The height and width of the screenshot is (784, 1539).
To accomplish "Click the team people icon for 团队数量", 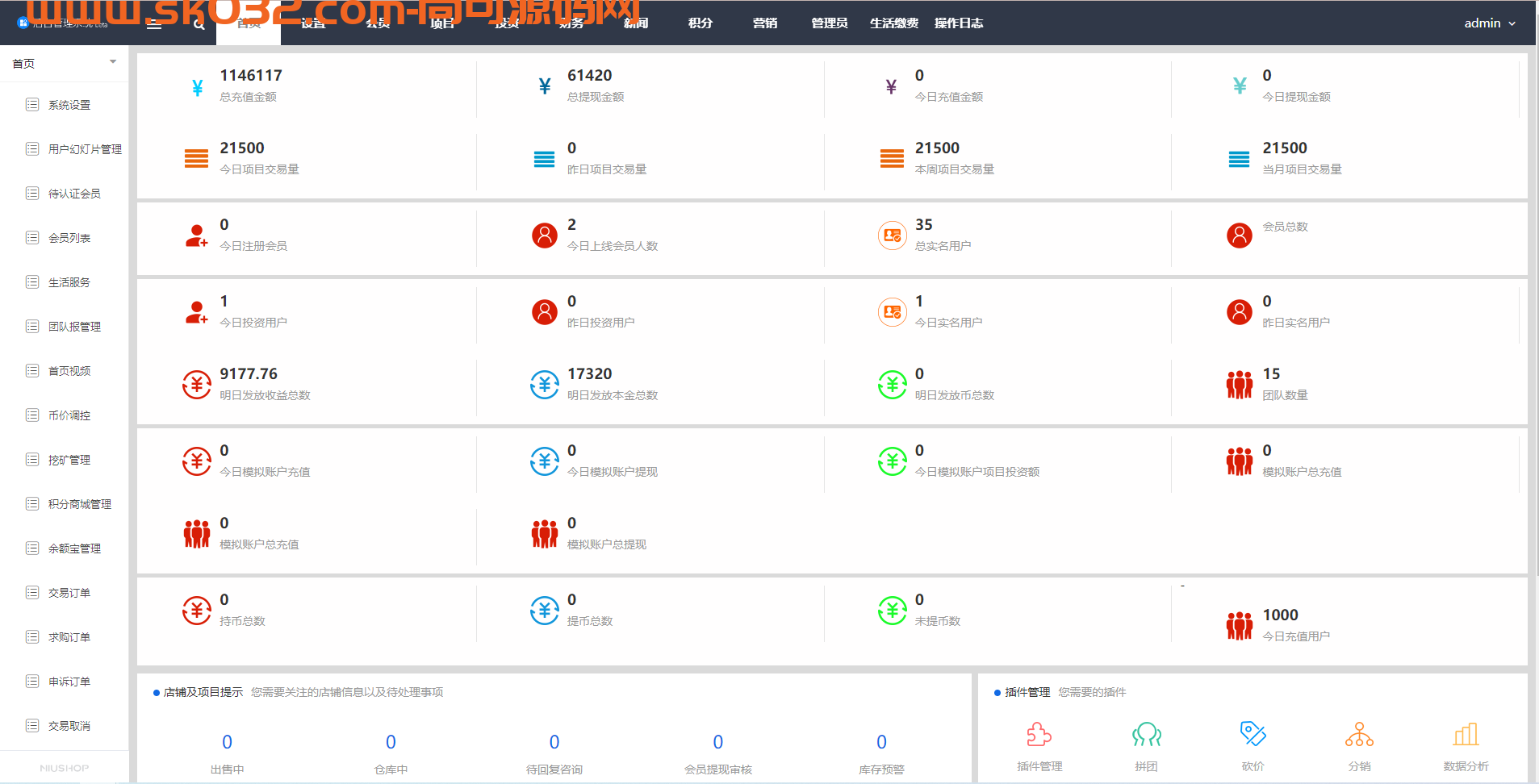I will pos(1239,385).
